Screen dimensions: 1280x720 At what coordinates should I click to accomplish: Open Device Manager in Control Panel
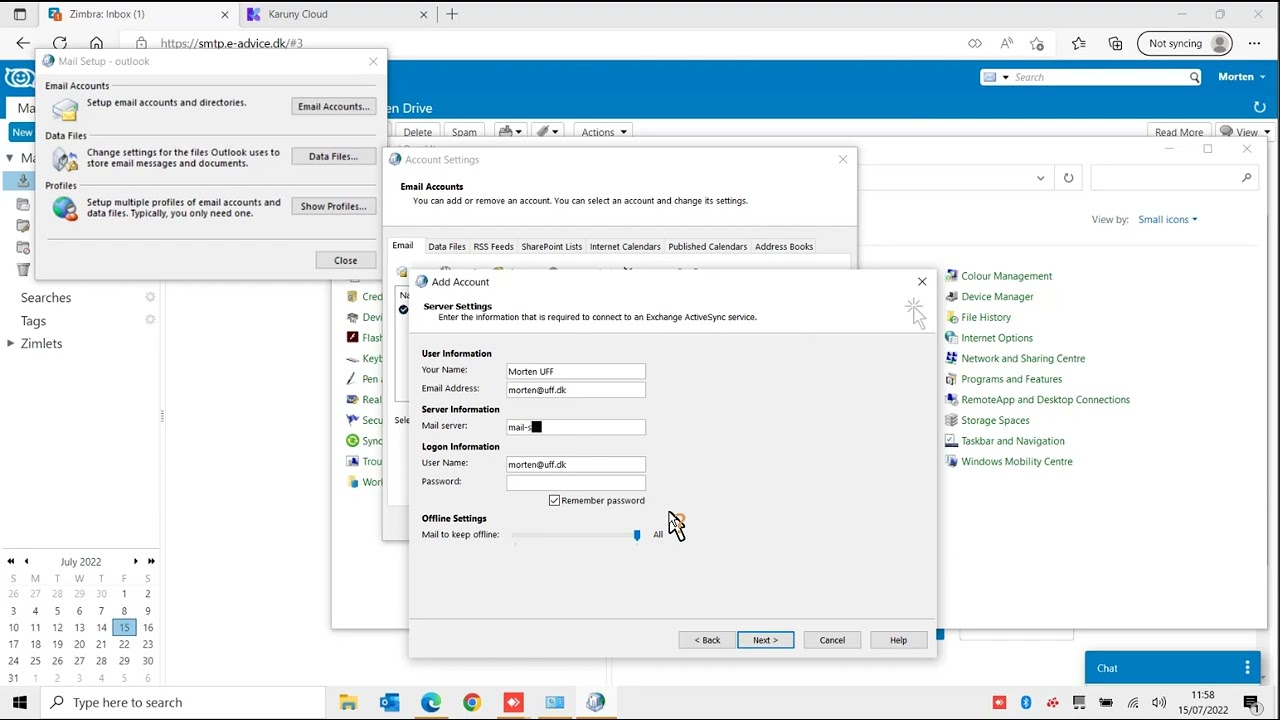click(x=997, y=297)
